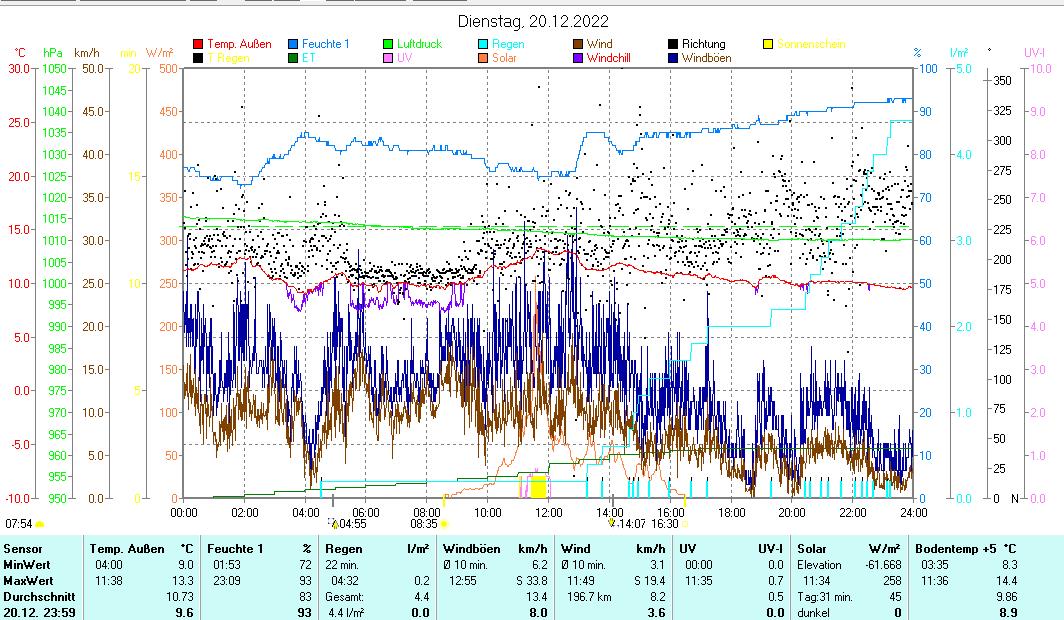Click the Durchschnitt row label
This screenshot has height=620, width=1064.
point(36,596)
